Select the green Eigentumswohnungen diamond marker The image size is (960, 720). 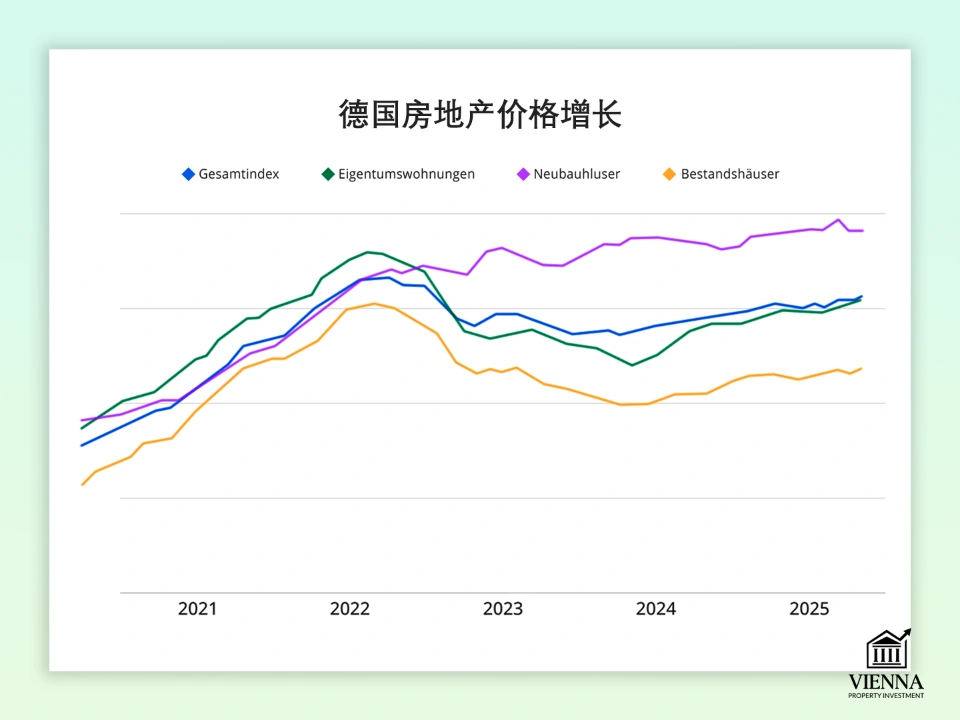pyautogui.click(x=326, y=173)
